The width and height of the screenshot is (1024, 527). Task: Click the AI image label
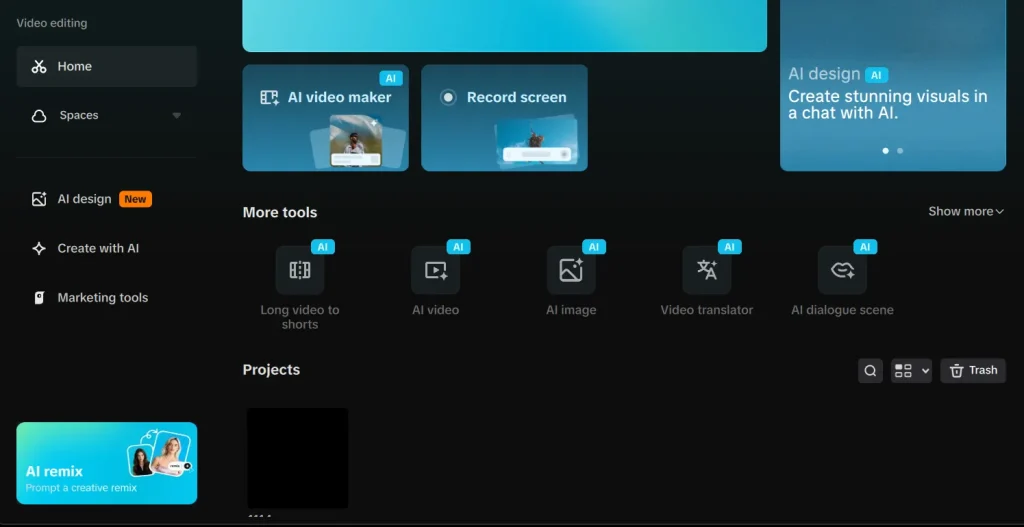pyautogui.click(x=571, y=310)
